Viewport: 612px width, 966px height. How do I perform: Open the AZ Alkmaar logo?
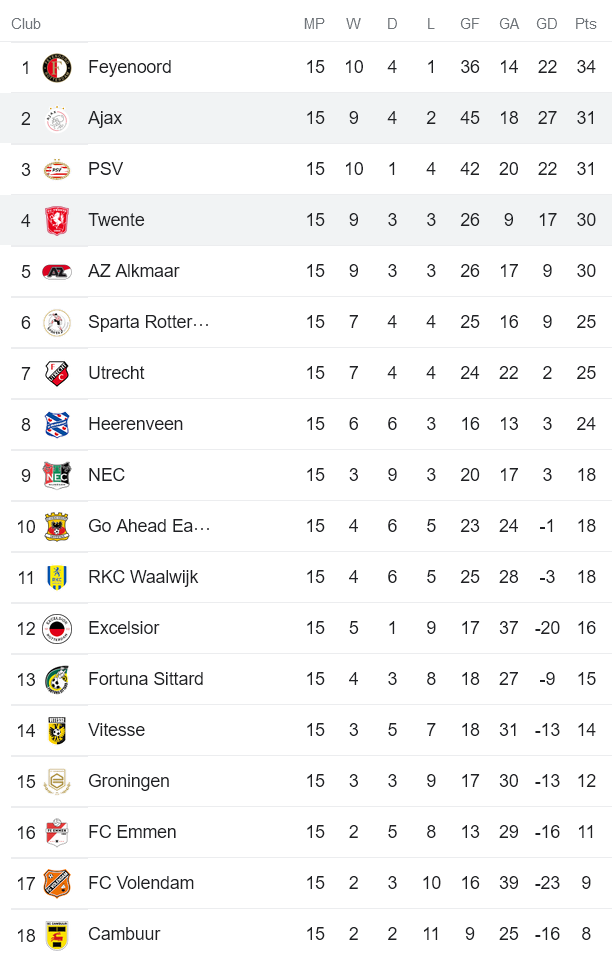point(57,272)
